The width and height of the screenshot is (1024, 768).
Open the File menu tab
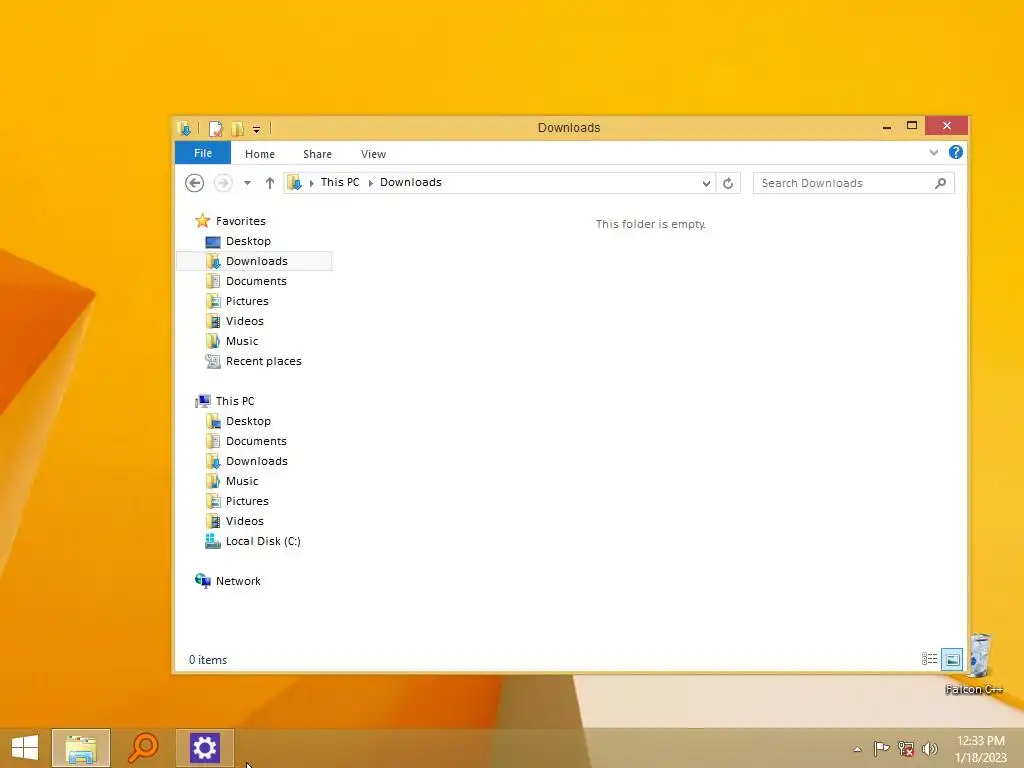pos(202,153)
